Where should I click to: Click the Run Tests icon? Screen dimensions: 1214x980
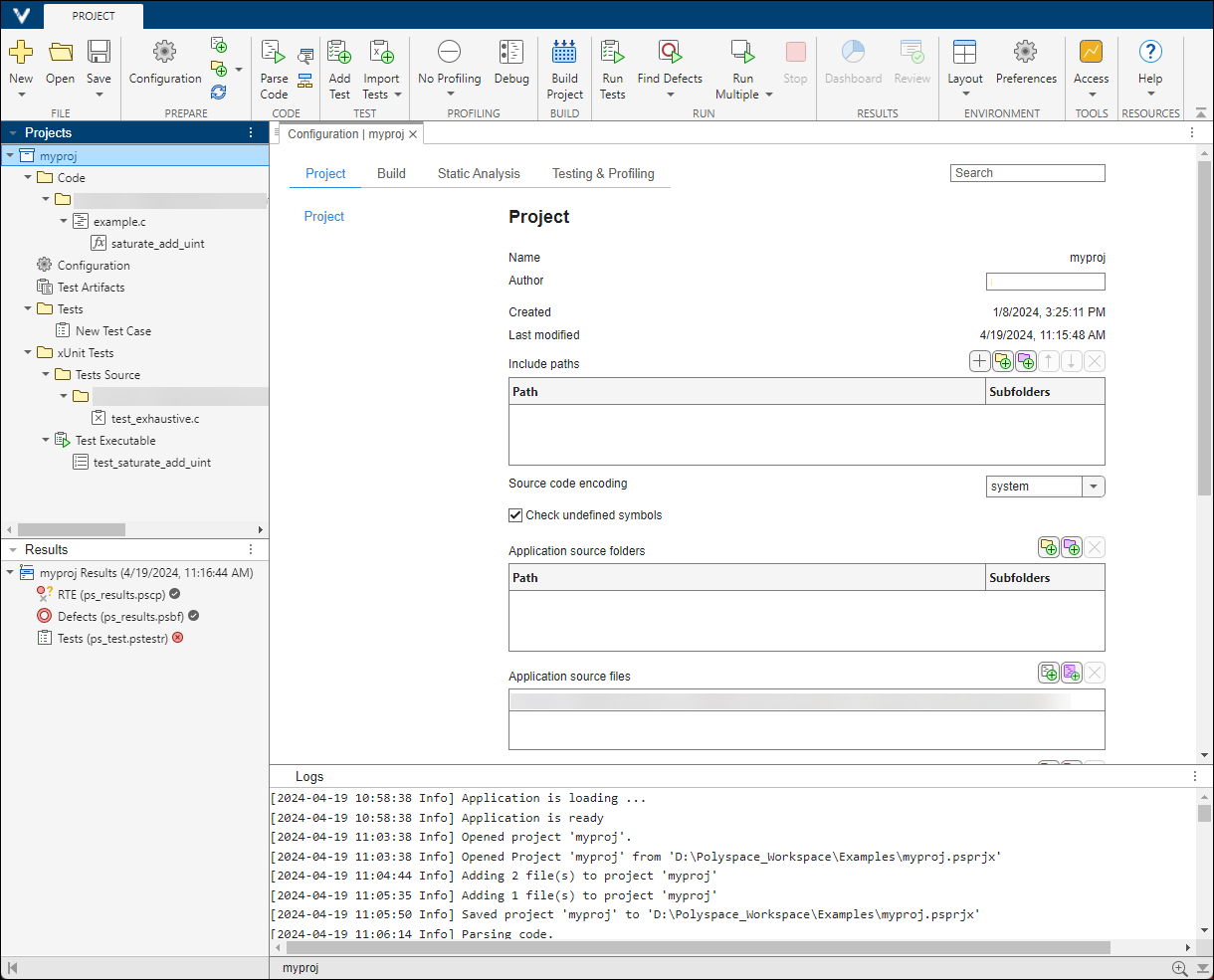click(x=613, y=52)
